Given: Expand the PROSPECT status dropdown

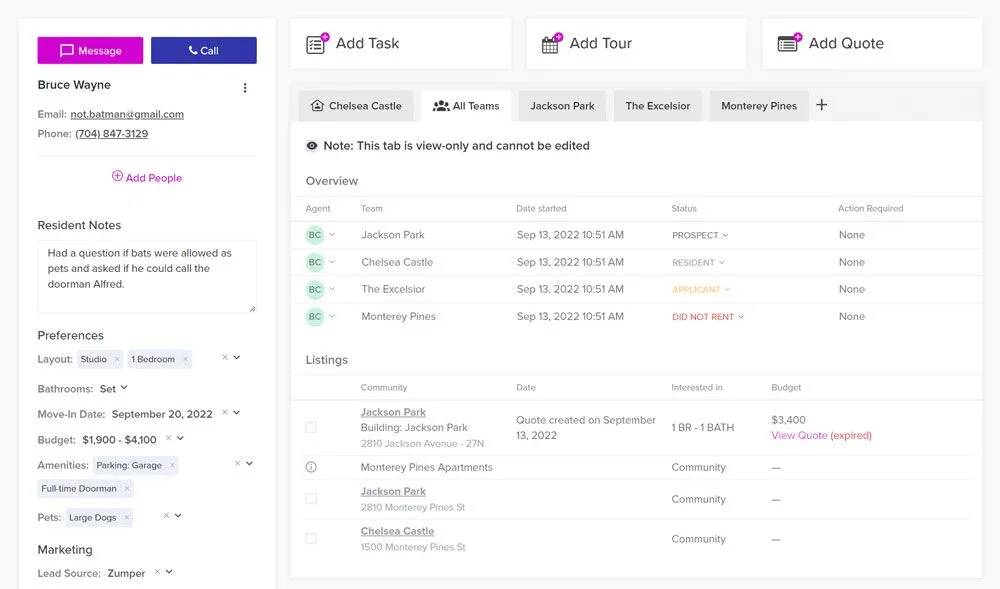Looking at the screenshot, I should (x=700, y=235).
